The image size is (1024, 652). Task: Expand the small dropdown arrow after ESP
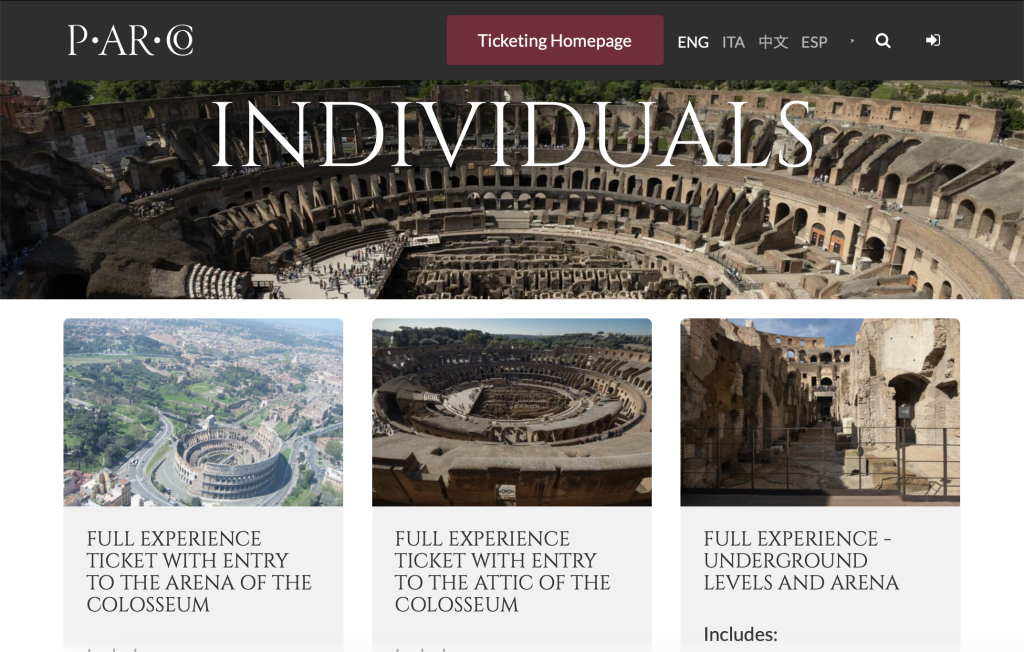click(851, 42)
